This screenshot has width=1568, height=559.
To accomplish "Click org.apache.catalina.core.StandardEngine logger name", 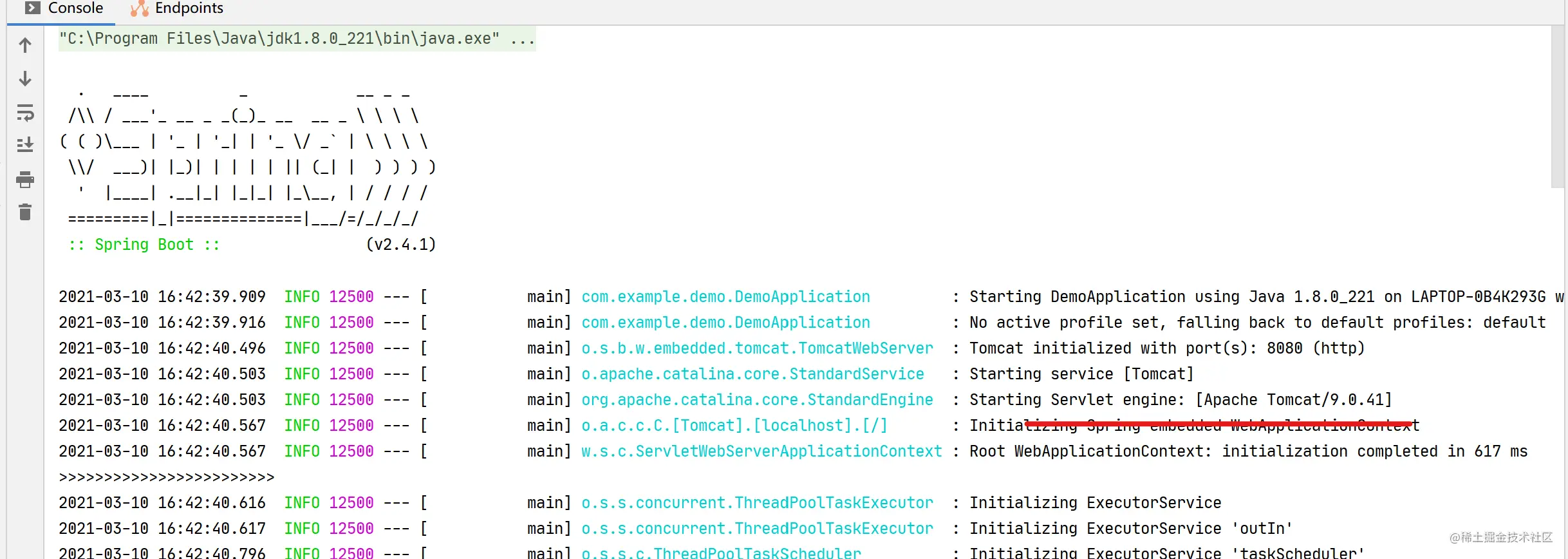I will 757,400.
